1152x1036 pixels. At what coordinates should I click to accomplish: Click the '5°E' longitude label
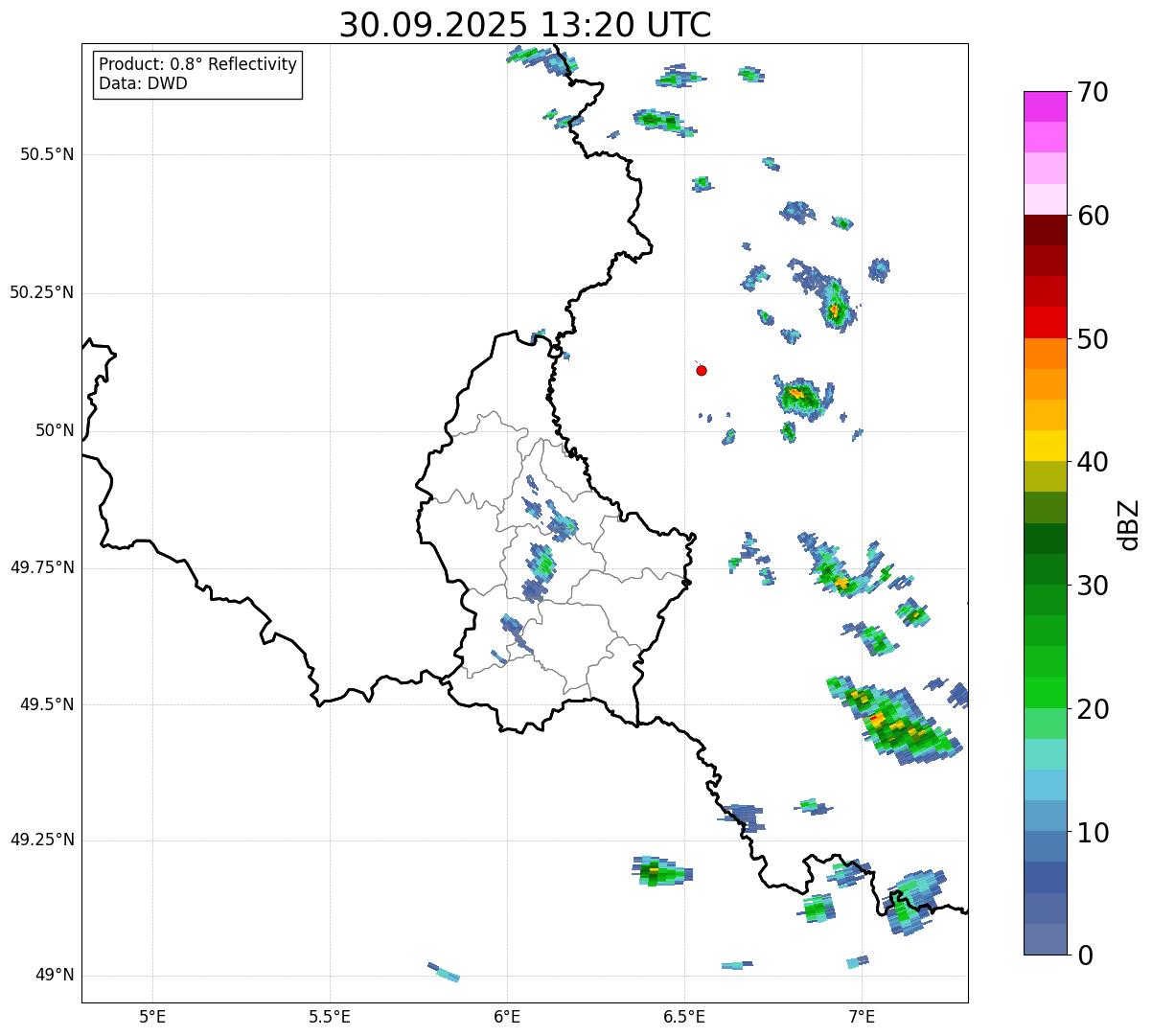pyautogui.click(x=152, y=1016)
